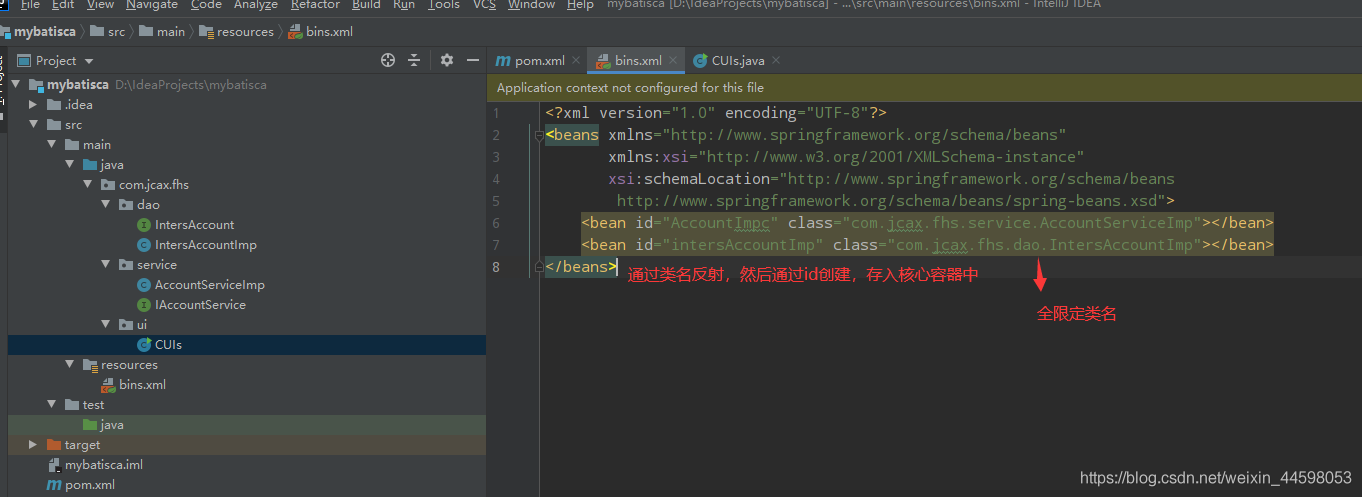1362x497 pixels.
Task: Click the mybatisca breadcrumb in navigation bar
Action: pyautogui.click(x=38, y=32)
